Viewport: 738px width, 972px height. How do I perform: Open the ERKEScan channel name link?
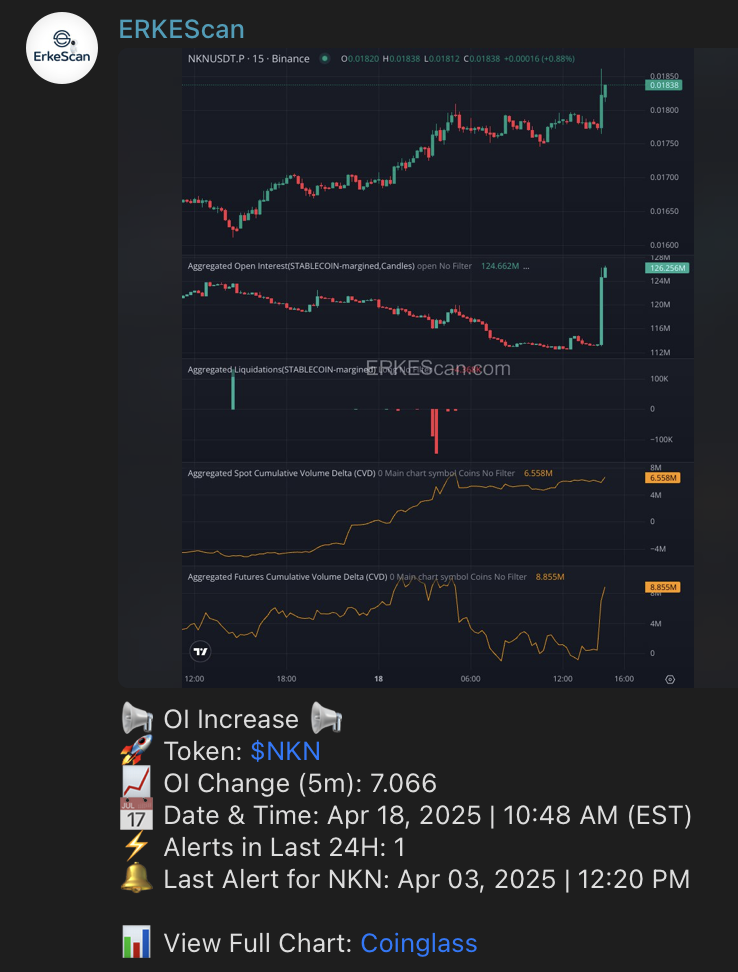point(181,30)
